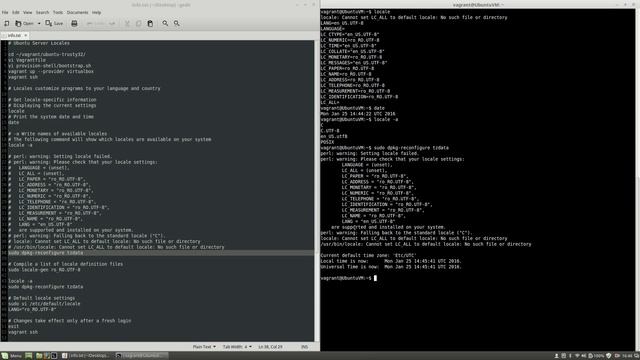The width and height of the screenshot is (640, 360).
Task: Close the info.txt tab
Action: click(26, 35)
